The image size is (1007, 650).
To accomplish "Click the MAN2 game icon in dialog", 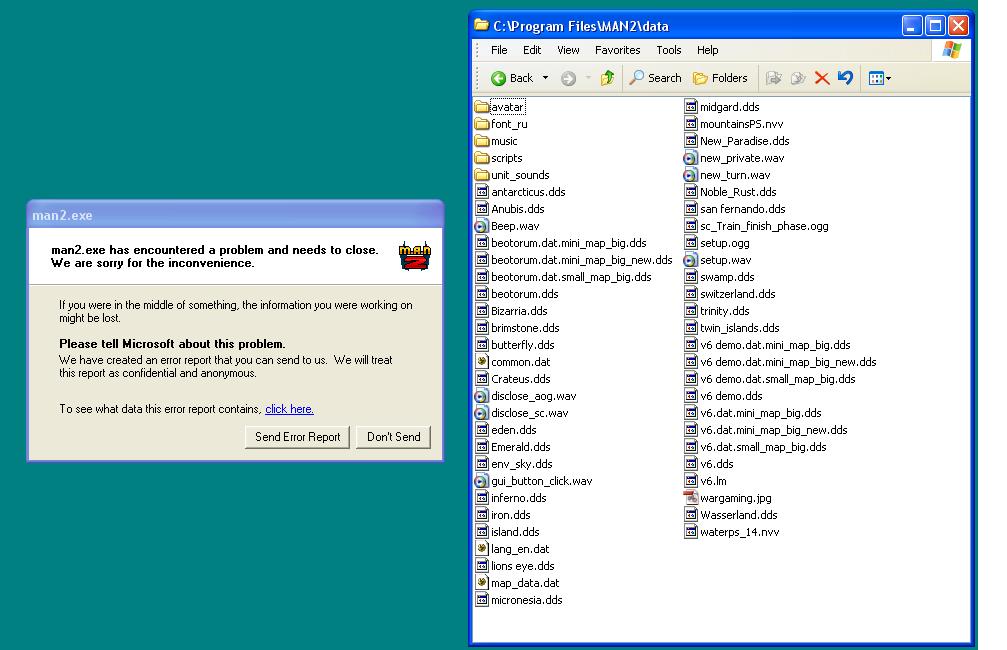I will click(x=415, y=256).
